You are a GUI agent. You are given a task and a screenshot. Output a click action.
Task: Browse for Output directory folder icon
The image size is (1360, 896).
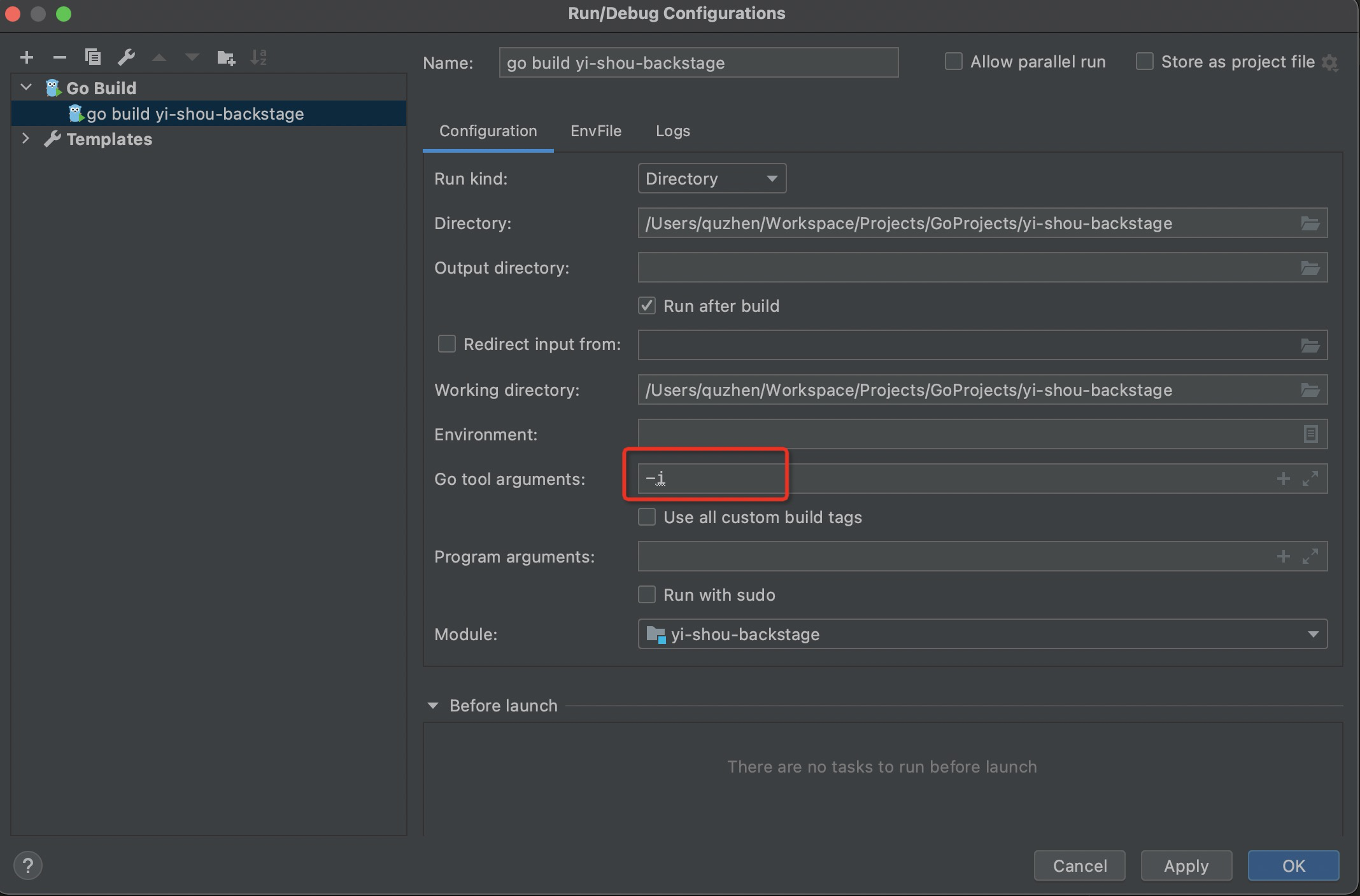[1310, 268]
